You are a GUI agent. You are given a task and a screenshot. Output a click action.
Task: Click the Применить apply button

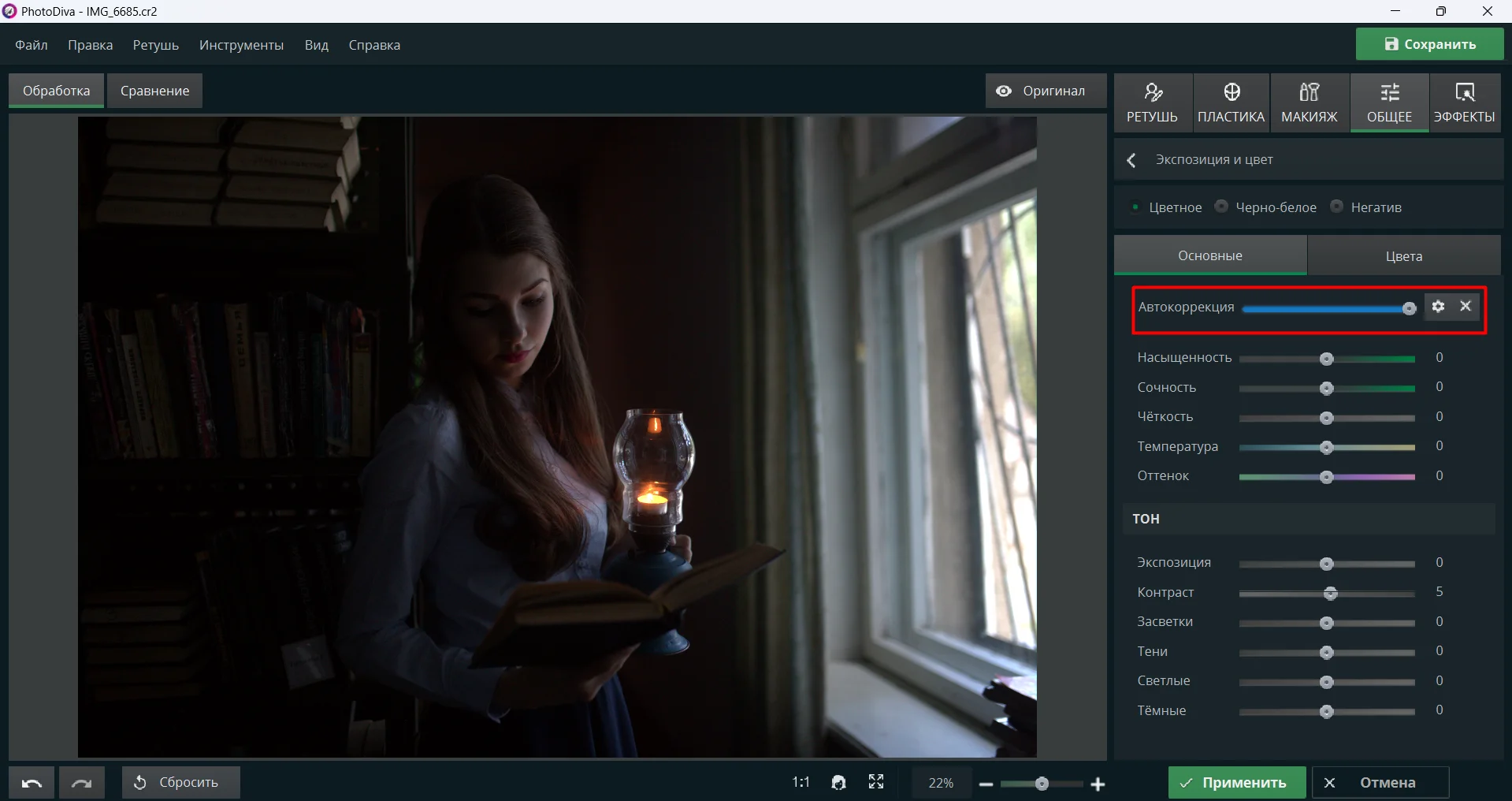pos(1236,783)
